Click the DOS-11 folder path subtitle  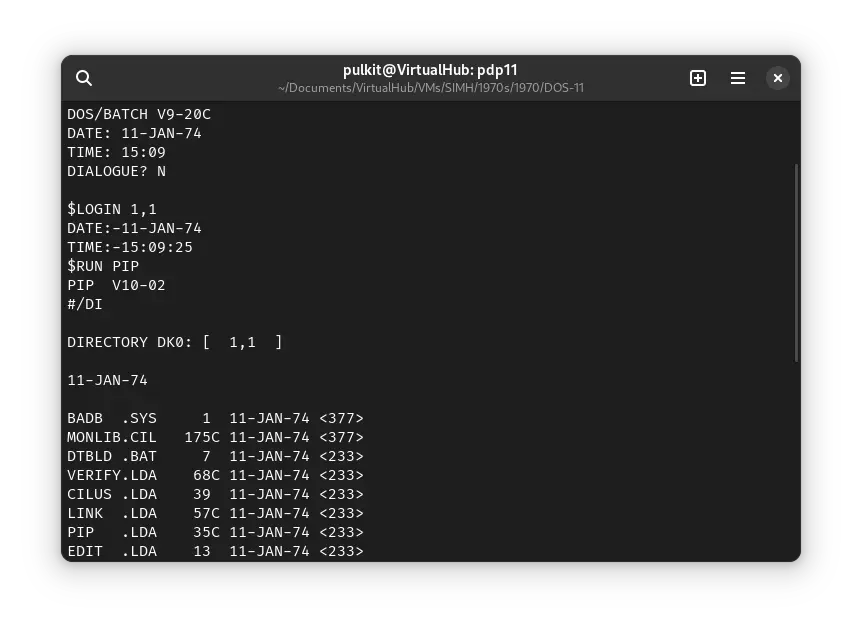coord(431,88)
